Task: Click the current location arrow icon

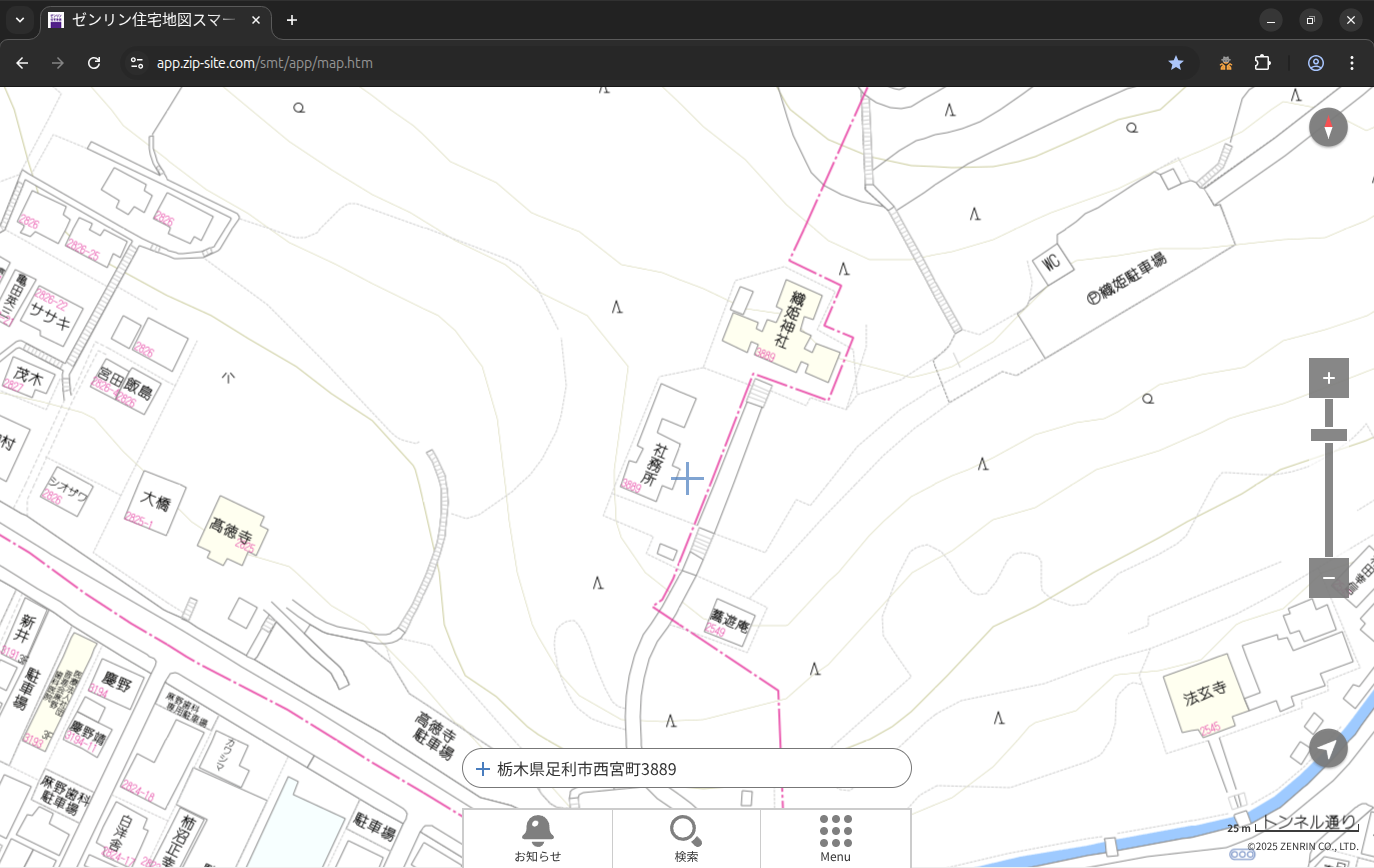Action: 1328,748
